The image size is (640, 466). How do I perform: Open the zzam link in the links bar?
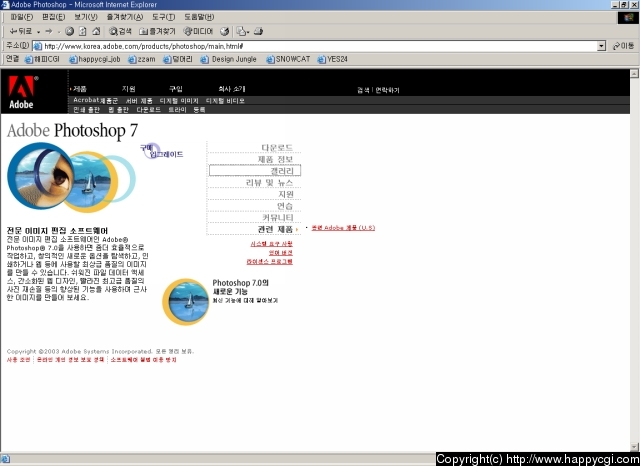tap(142, 59)
